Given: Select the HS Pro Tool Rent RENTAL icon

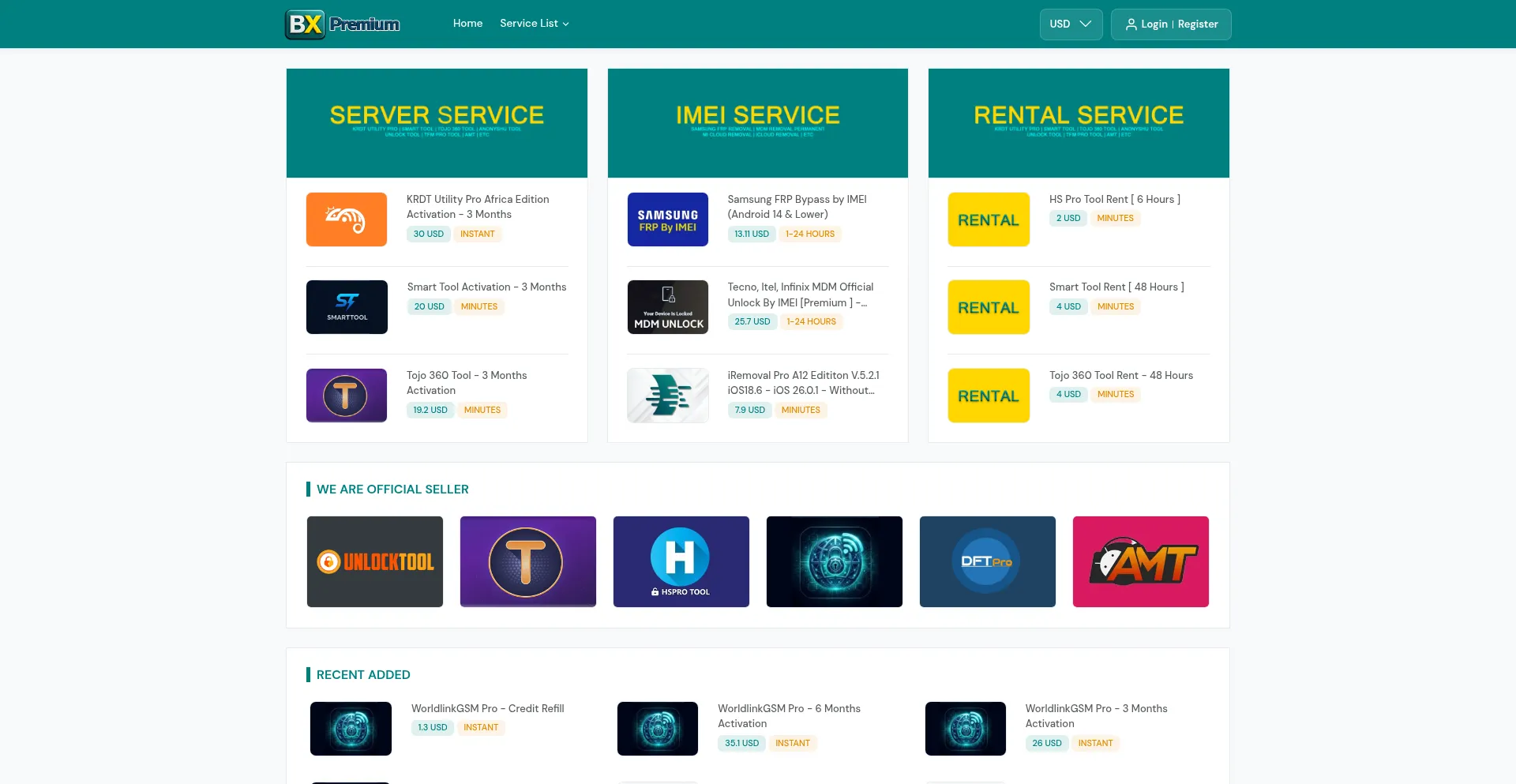Looking at the screenshot, I should point(989,219).
